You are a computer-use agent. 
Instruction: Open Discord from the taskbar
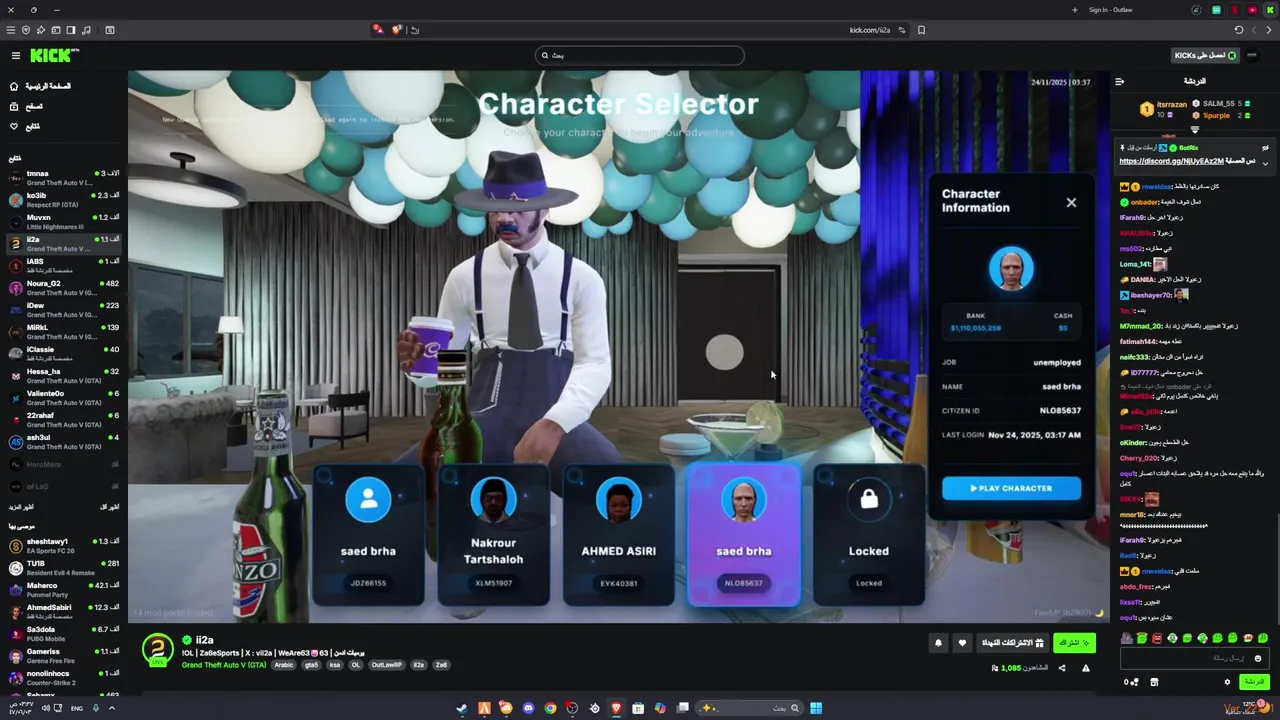528,708
